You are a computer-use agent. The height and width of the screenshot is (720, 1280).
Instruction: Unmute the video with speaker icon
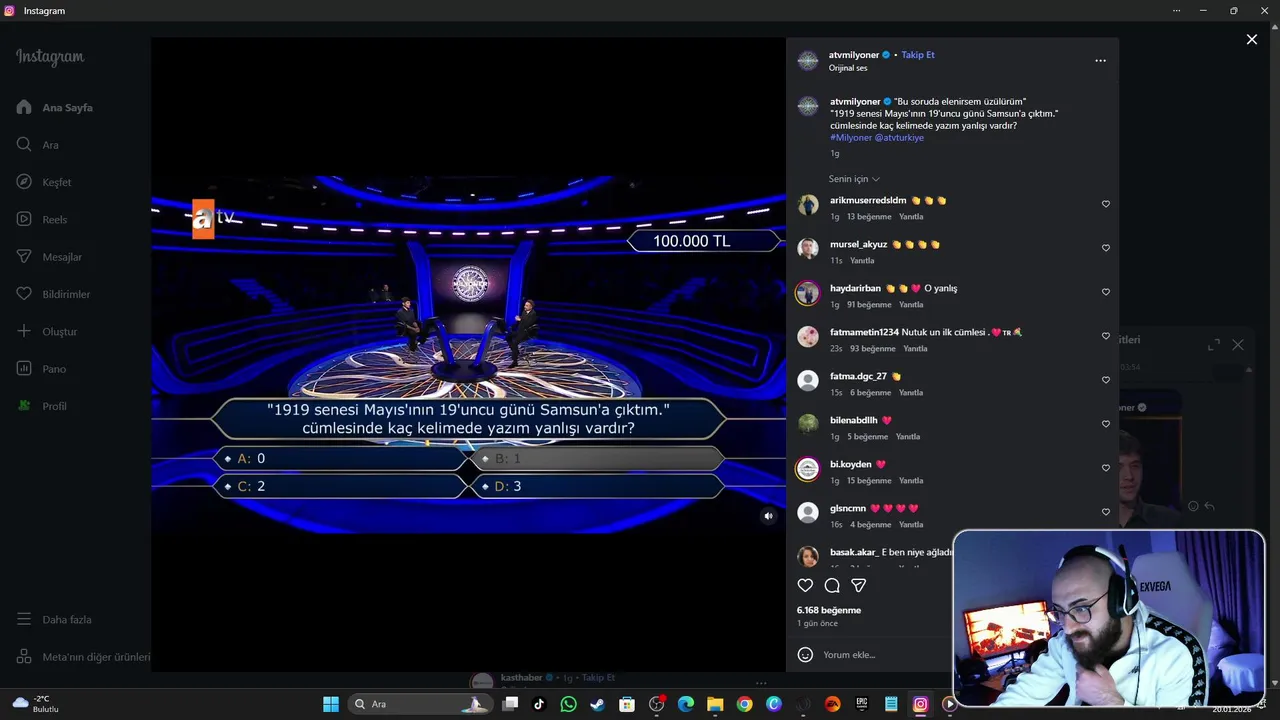click(x=768, y=516)
